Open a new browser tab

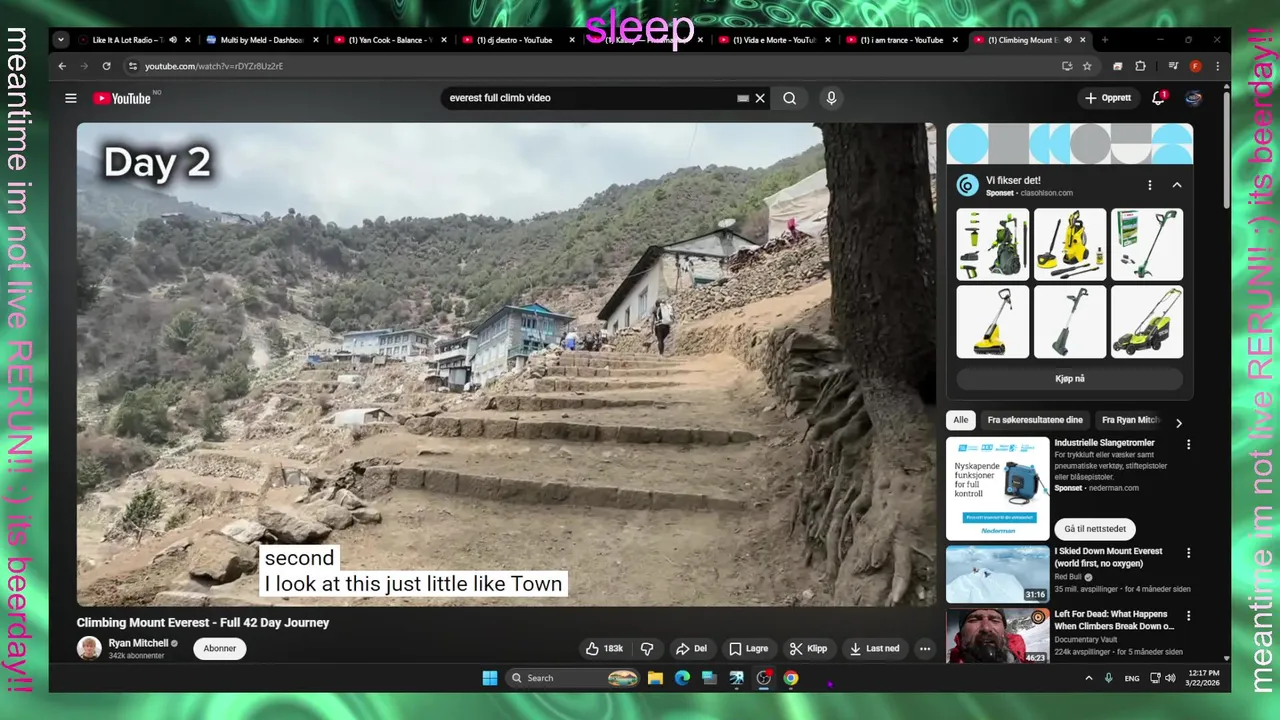(x=1104, y=40)
